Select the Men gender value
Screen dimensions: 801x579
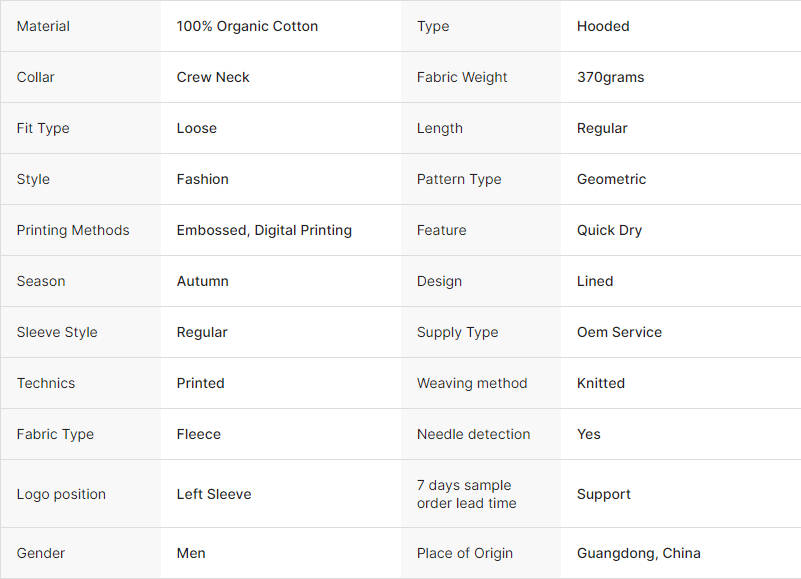coord(191,553)
